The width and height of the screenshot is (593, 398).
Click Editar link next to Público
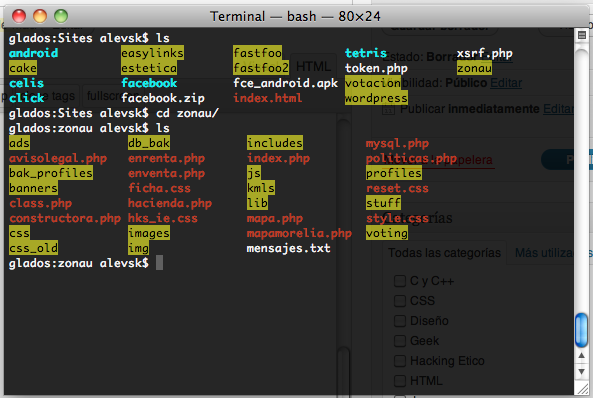(506, 83)
